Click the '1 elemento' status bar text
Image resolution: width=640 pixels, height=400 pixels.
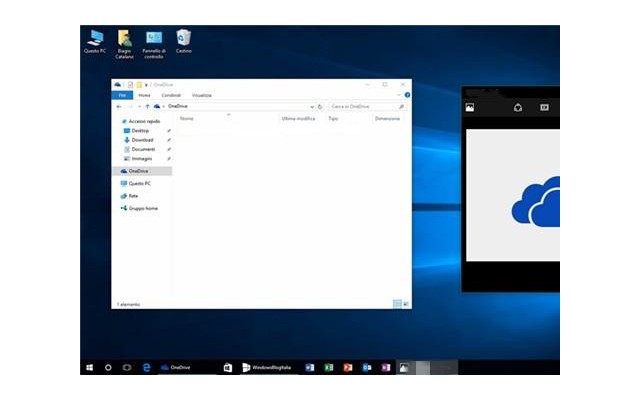click(x=129, y=304)
